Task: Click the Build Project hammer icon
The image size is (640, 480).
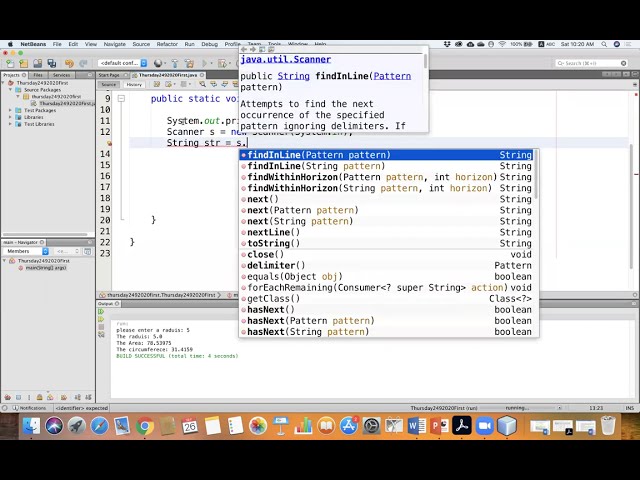Action: 175,63
